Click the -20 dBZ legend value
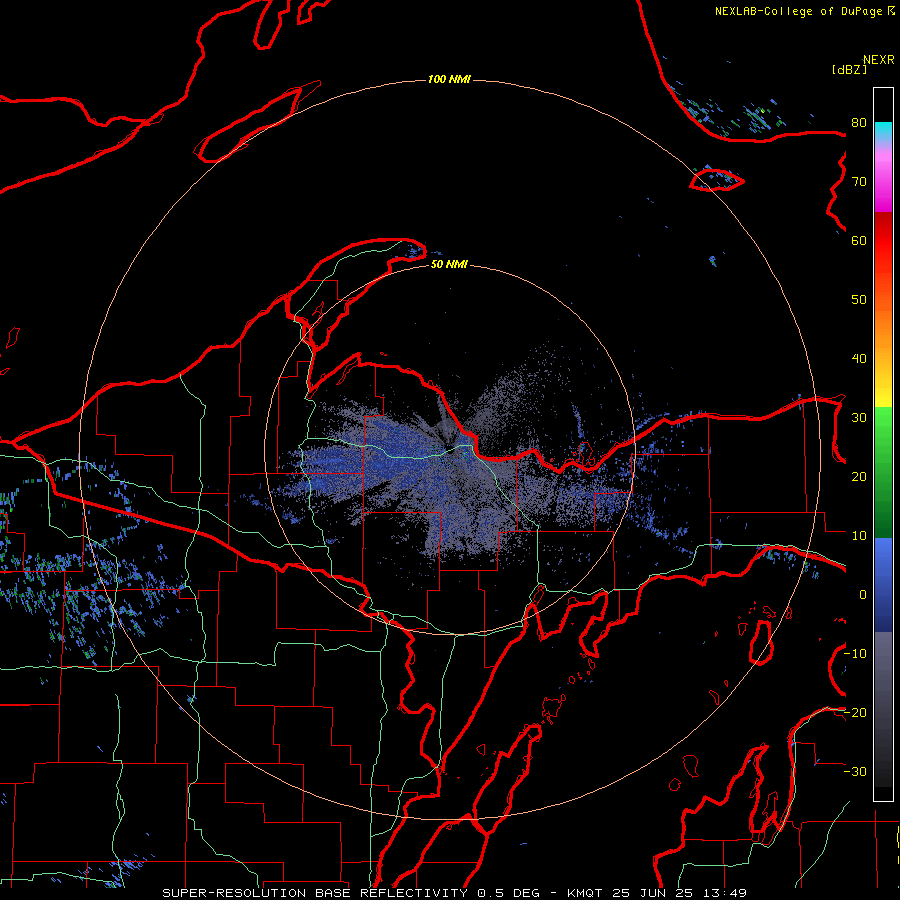The height and width of the screenshot is (900, 900). pos(855,712)
